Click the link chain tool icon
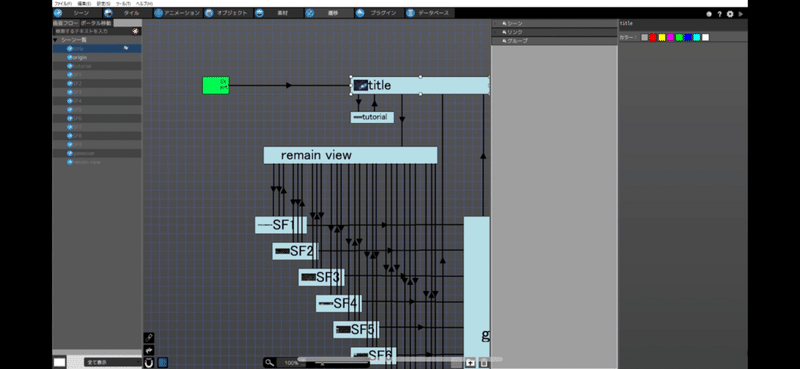Viewport: 800px width, 369px height. click(149, 338)
